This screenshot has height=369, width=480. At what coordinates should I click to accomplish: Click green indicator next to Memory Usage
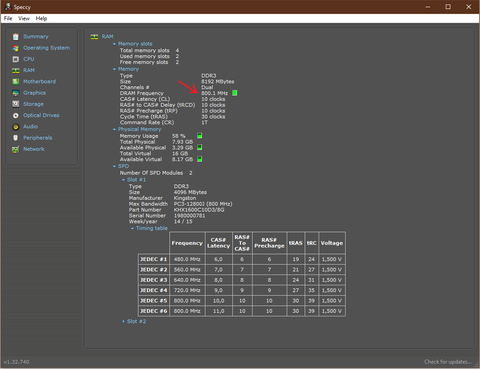199,136
